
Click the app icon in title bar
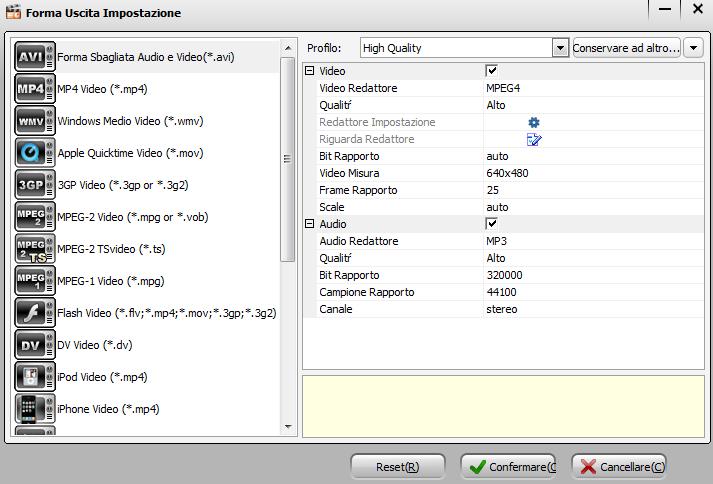[13, 12]
